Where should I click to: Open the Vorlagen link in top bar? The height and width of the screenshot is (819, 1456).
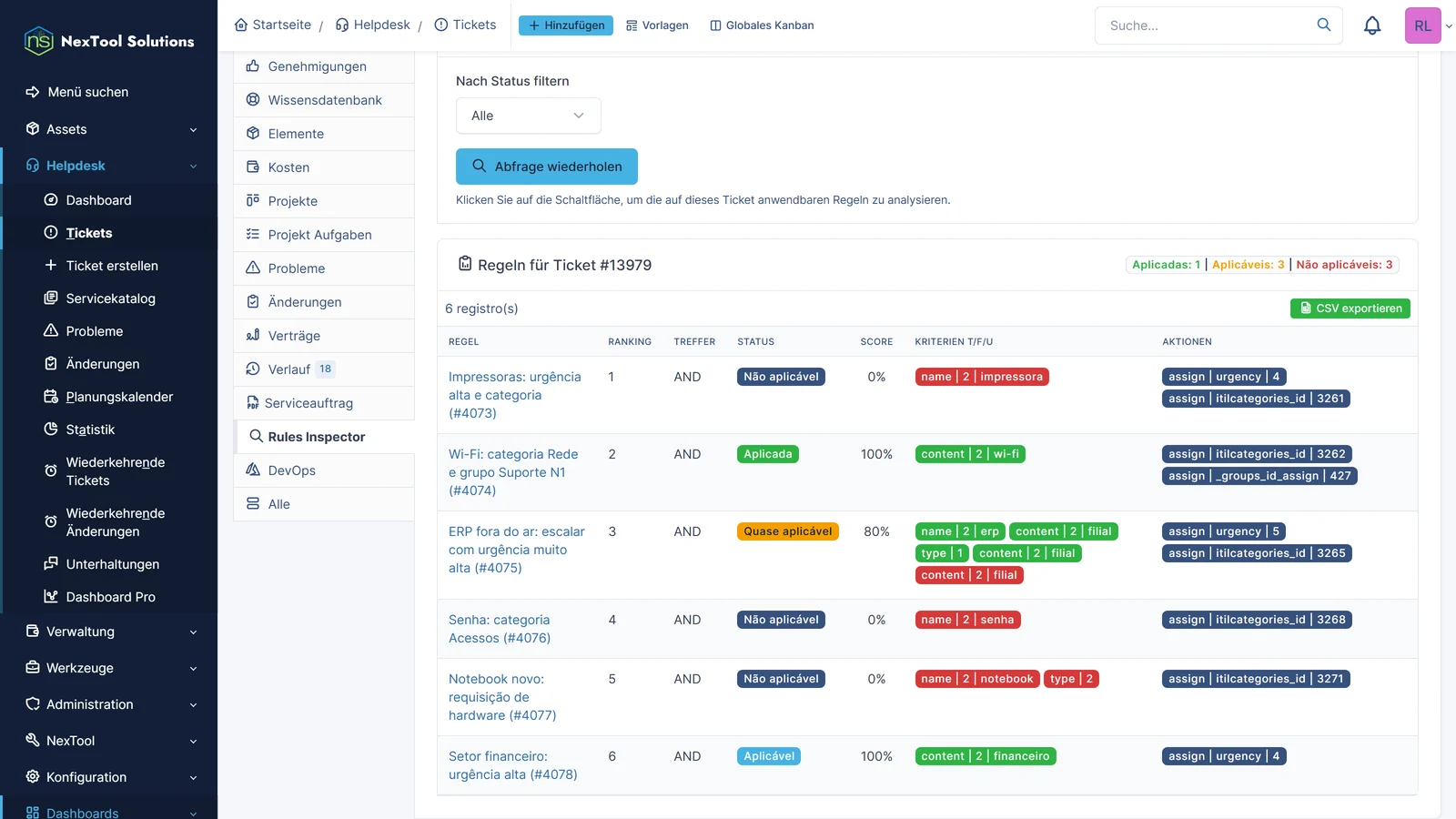pyautogui.click(x=657, y=25)
